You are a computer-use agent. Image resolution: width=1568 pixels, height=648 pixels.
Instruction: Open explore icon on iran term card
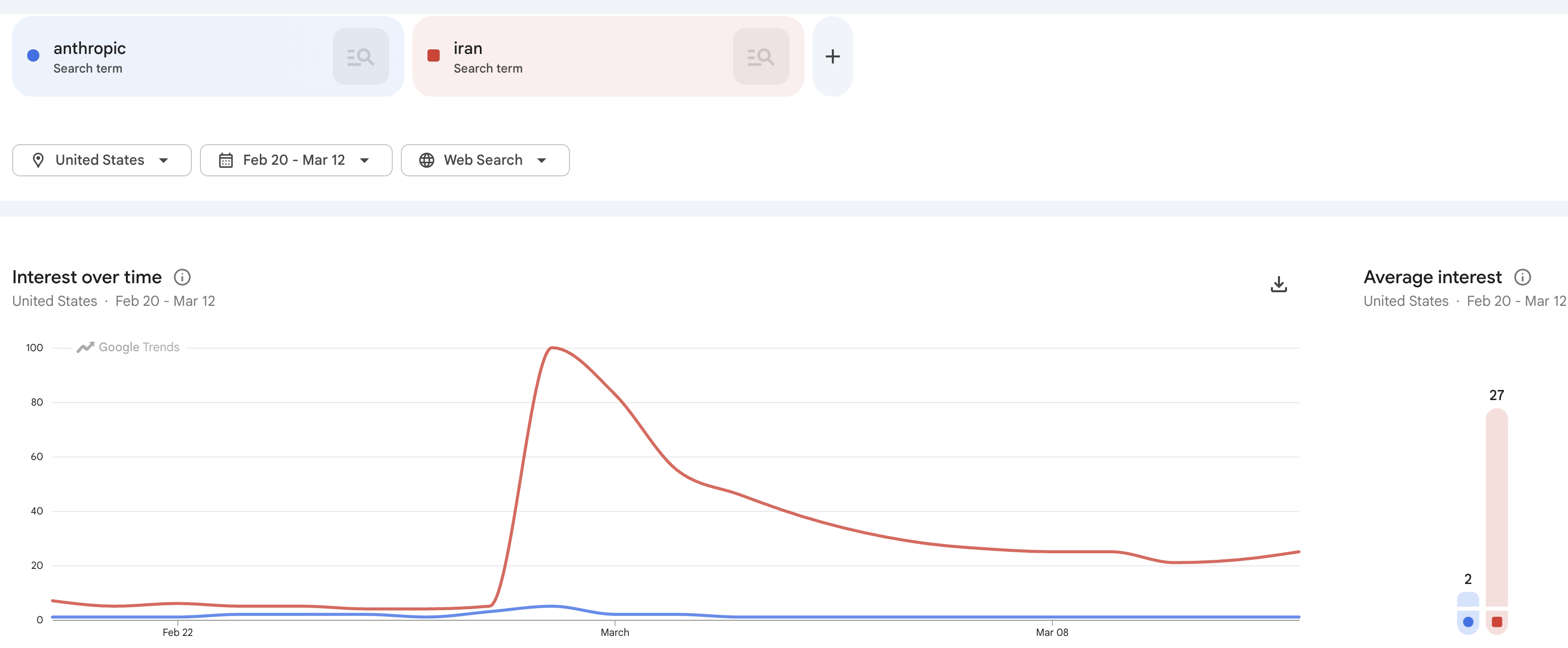(761, 56)
